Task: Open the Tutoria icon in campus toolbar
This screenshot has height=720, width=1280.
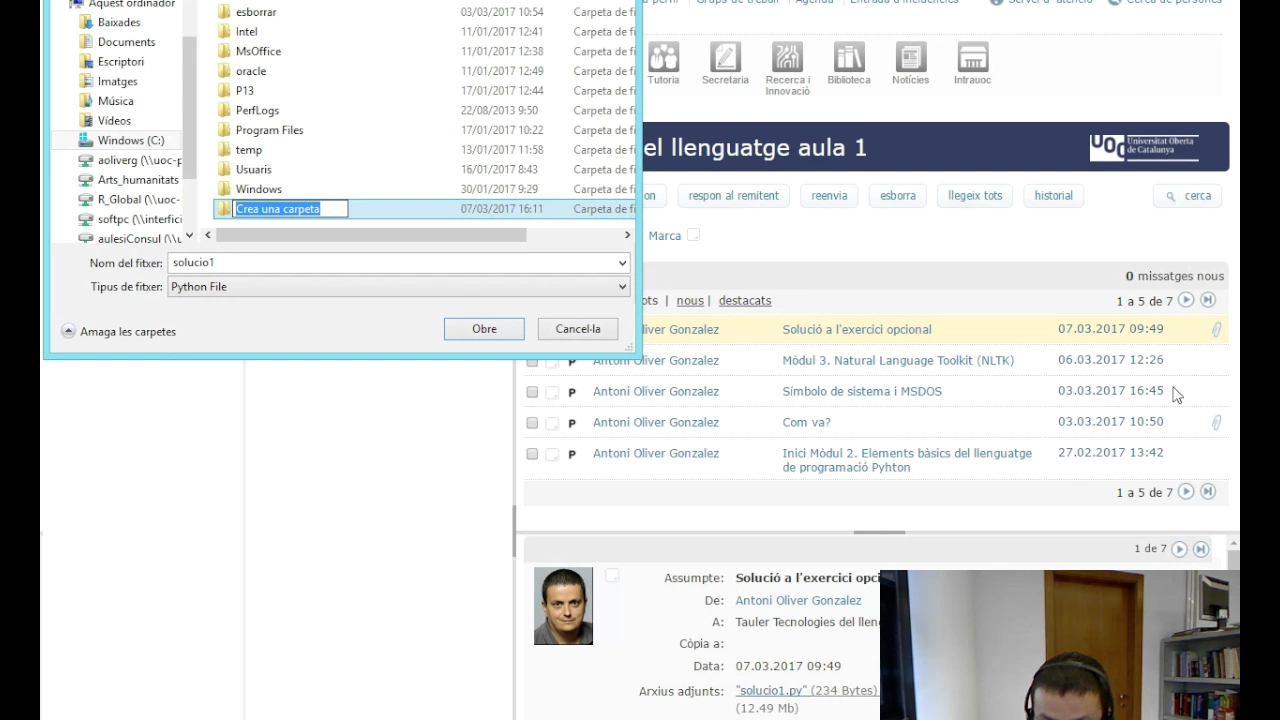Action: (663, 63)
